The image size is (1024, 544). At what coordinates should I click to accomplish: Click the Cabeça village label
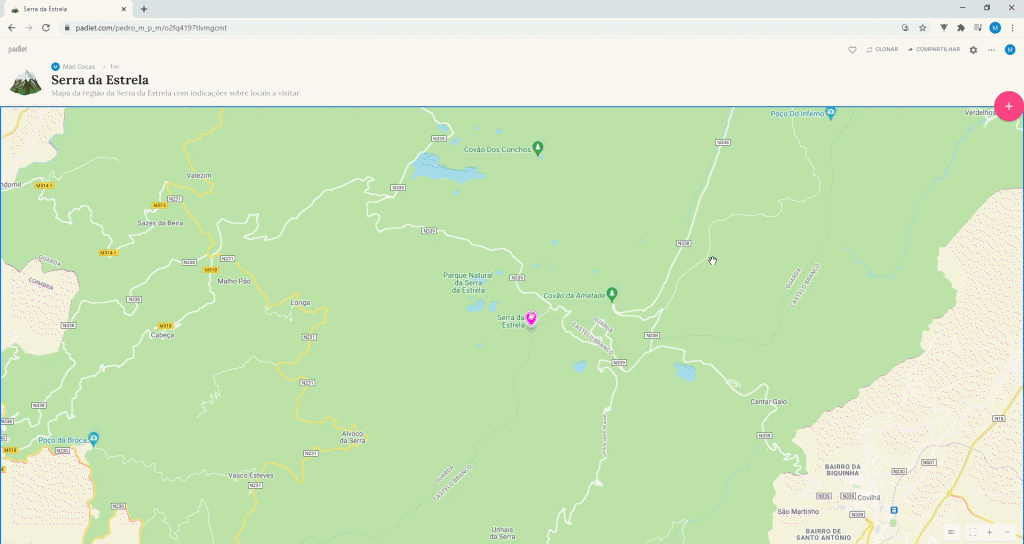tap(162, 335)
